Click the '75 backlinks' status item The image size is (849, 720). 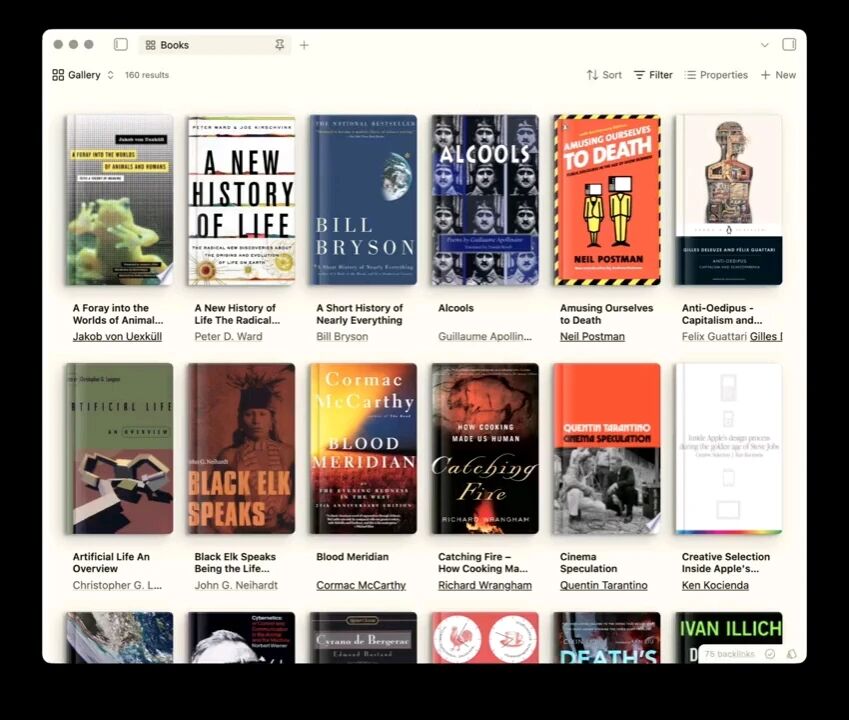click(729, 654)
